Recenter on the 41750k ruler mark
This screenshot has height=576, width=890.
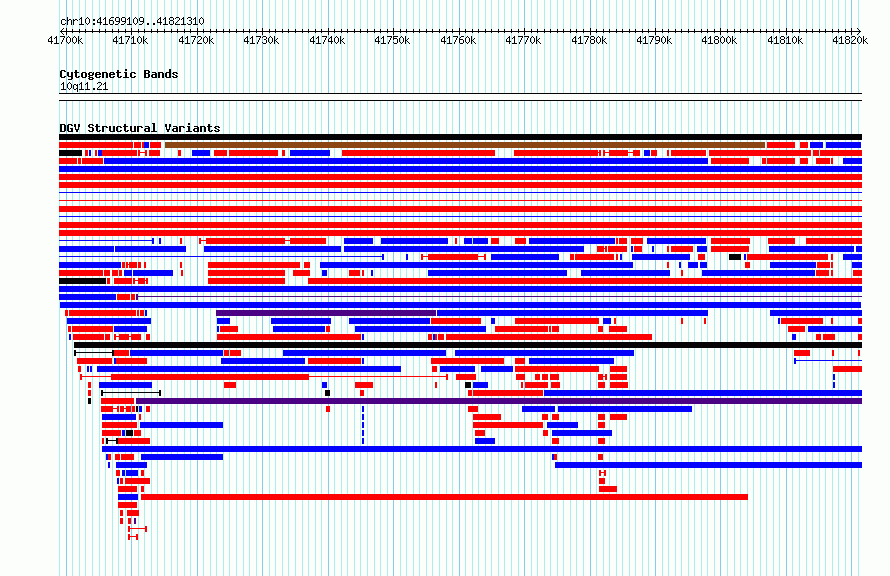click(393, 40)
